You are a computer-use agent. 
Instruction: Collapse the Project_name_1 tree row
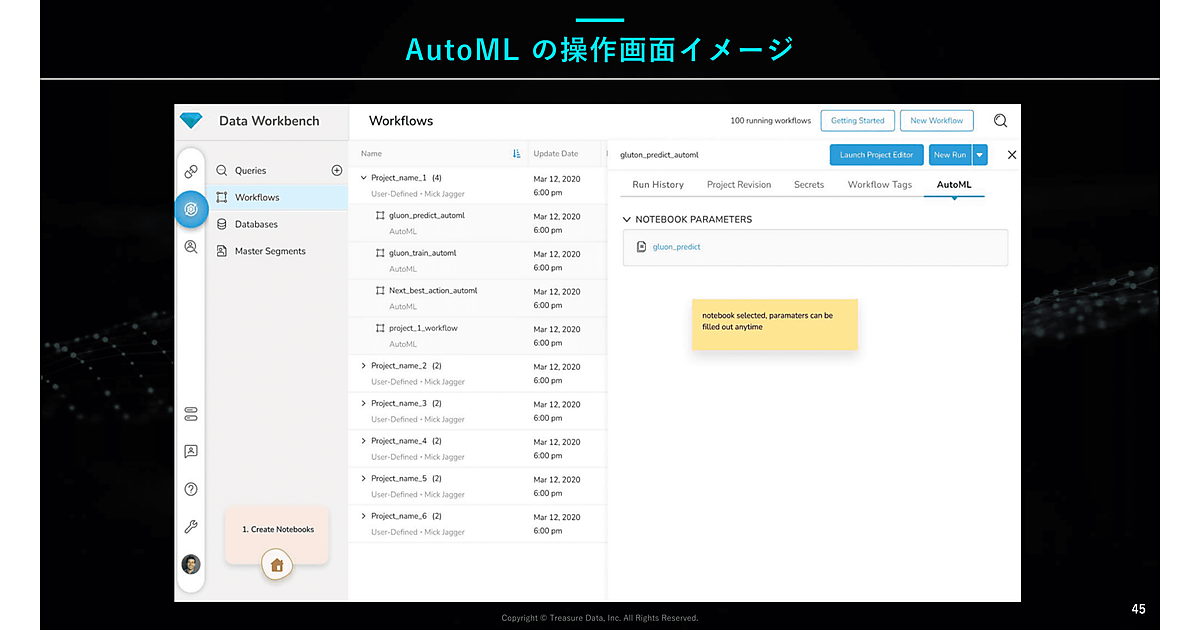[364, 178]
